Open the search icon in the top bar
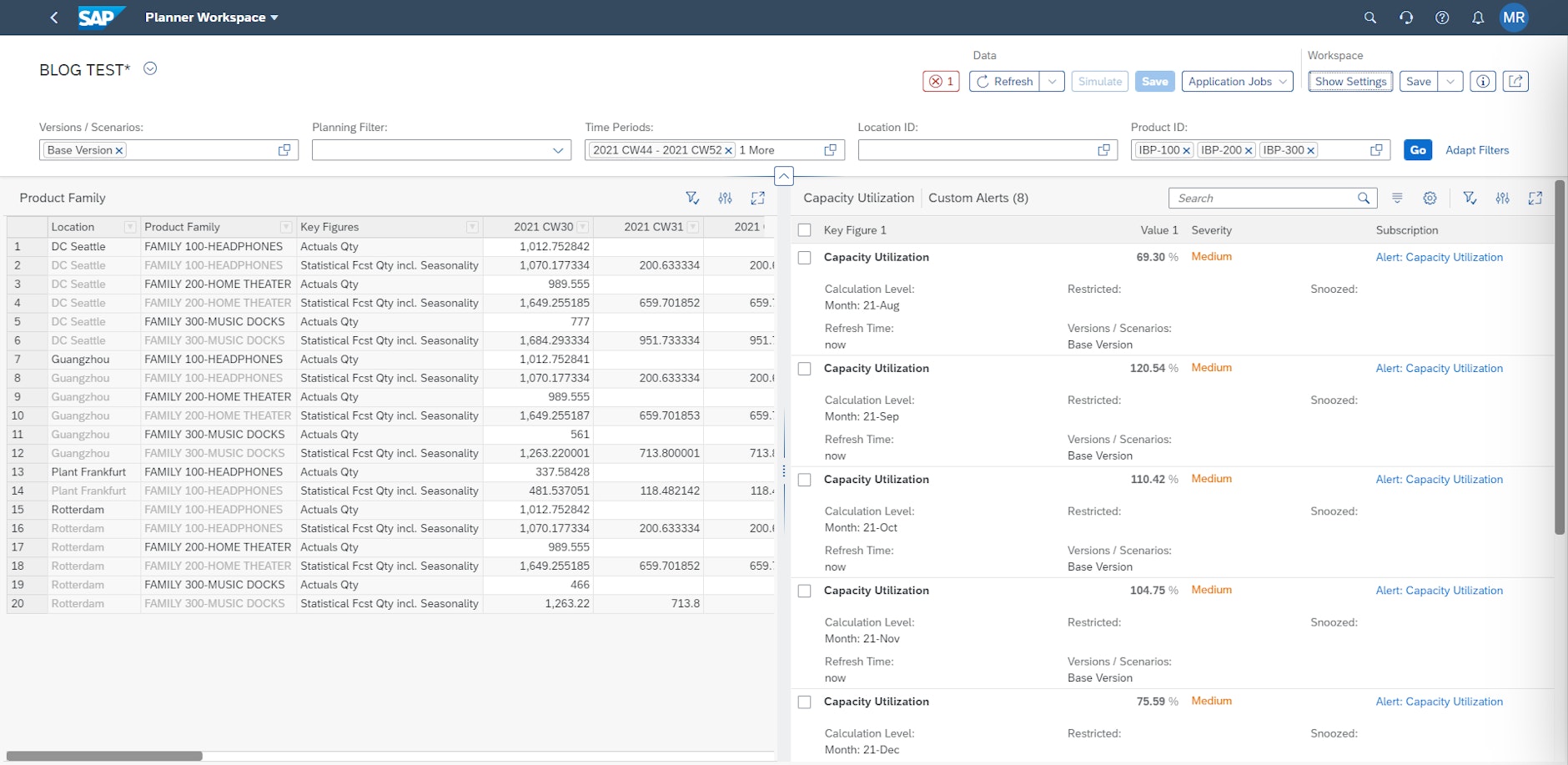Viewport: 1568px width, 765px height. (x=1369, y=17)
